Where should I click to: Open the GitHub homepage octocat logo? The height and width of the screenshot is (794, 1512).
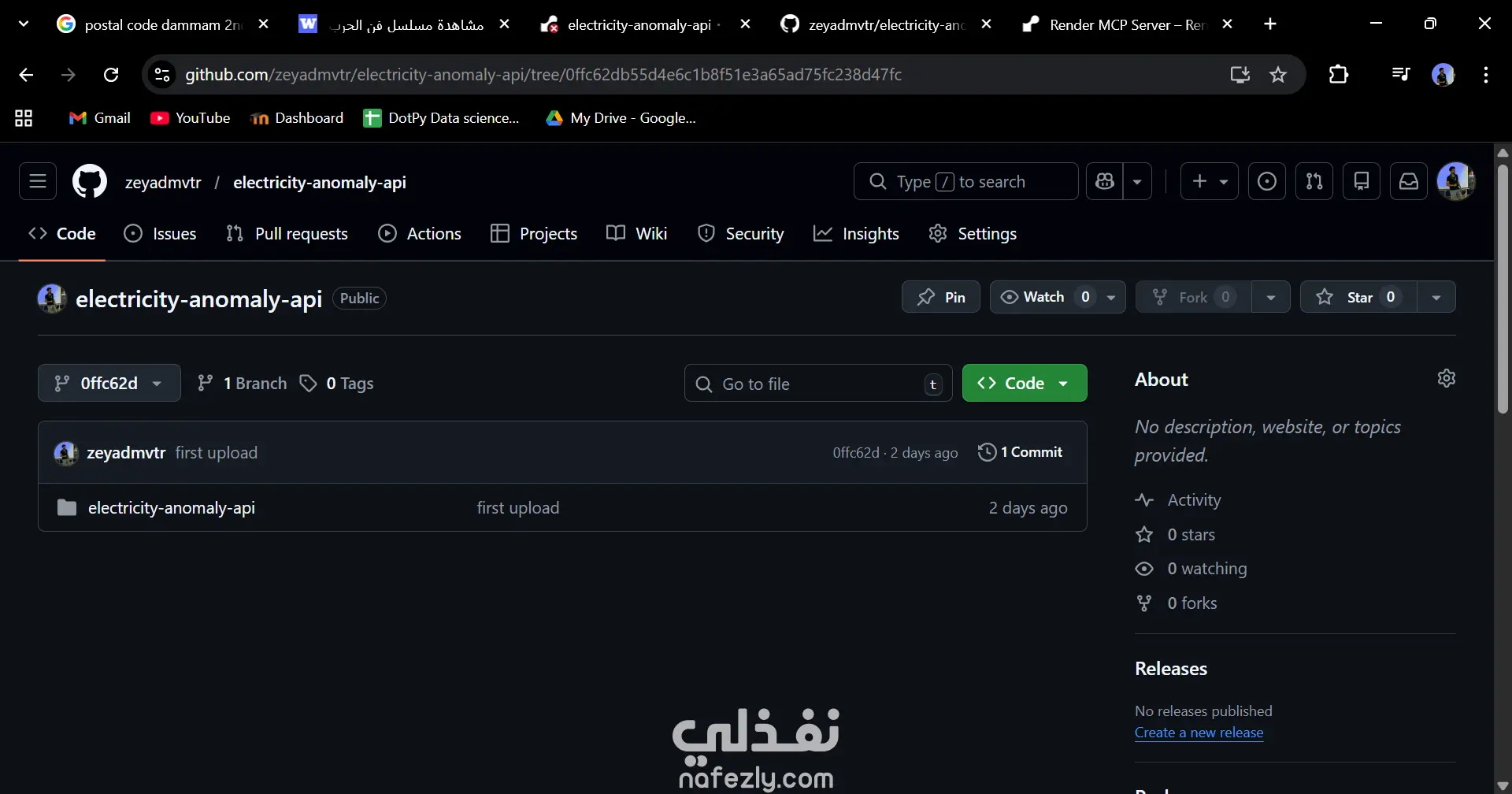tap(90, 182)
